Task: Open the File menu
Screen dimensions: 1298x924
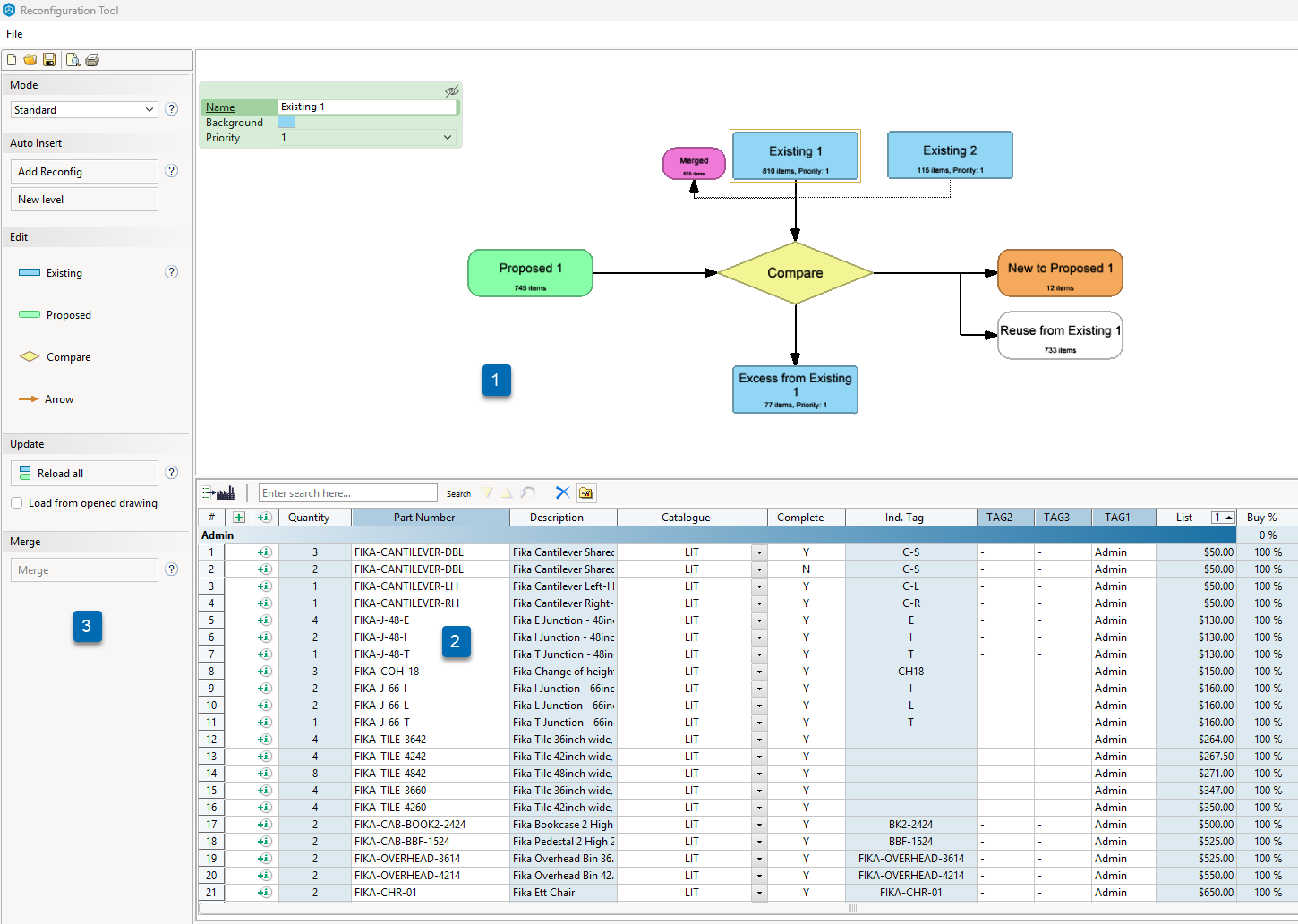Action: point(14,34)
